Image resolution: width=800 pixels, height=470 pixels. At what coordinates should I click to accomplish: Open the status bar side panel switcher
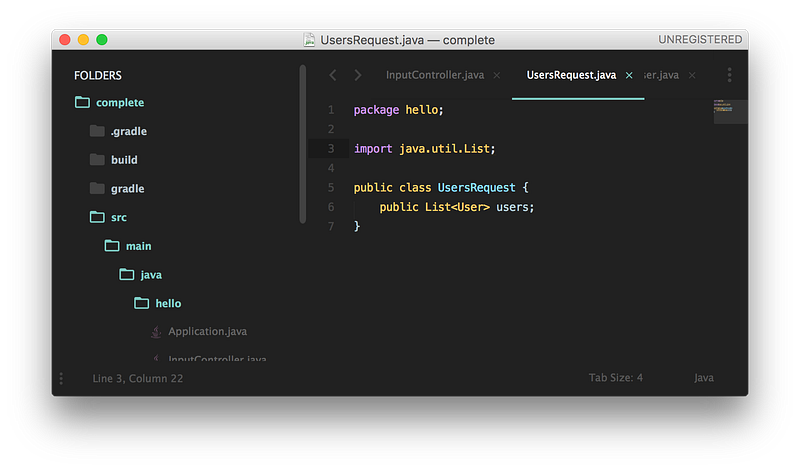[61, 378]
